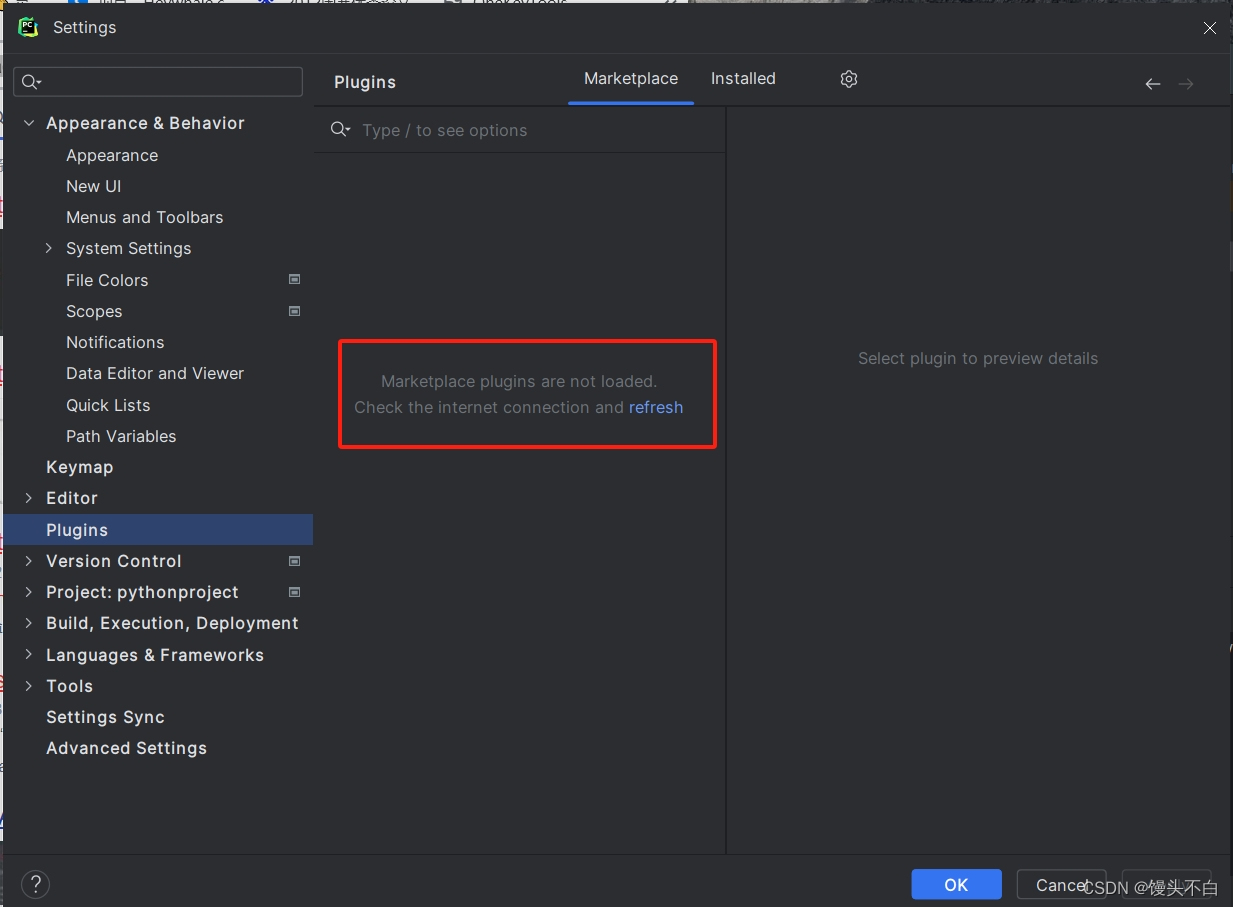The image size is (1233, 907).
Task: Click the modified-setting indicator next to File Colors
Action: (x=294, y=279)
